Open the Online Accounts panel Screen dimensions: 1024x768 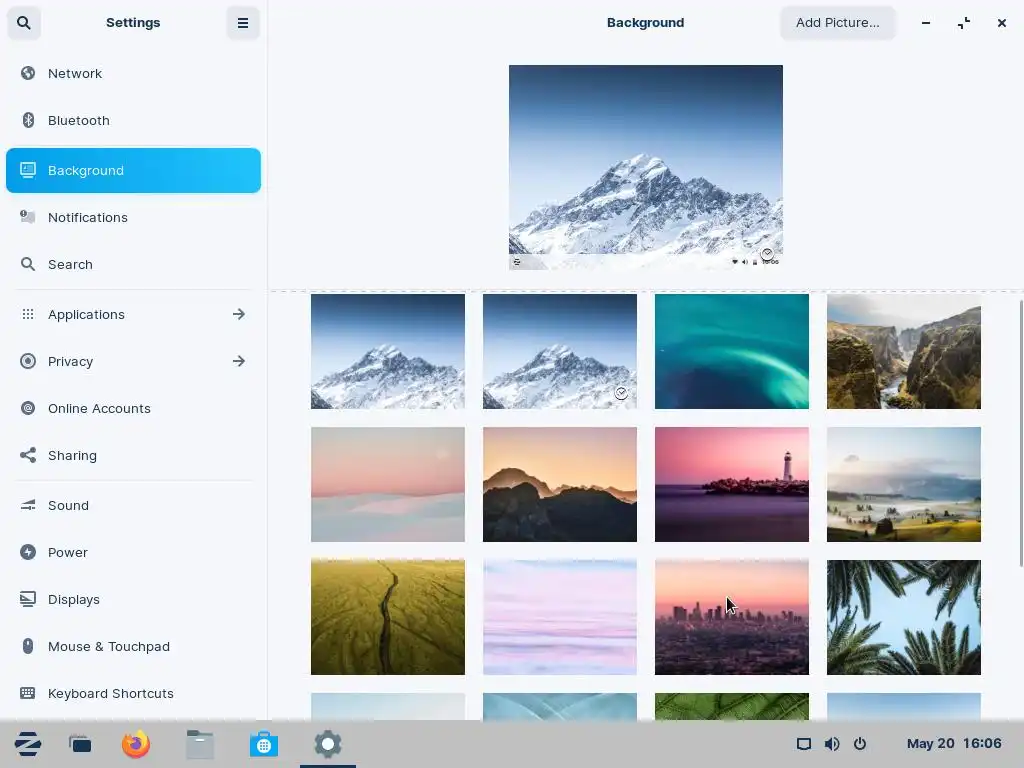(x=133, y=408)
